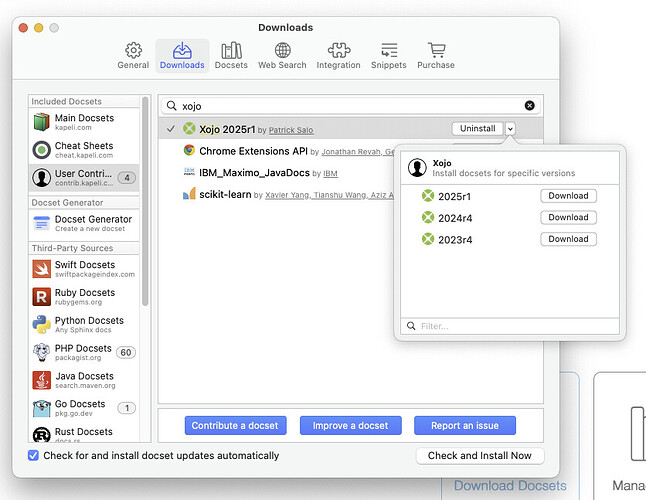Click the Docset Generator icon
Image resolution: width=646 pixels, height=500 pixels.
click(42, 223)
